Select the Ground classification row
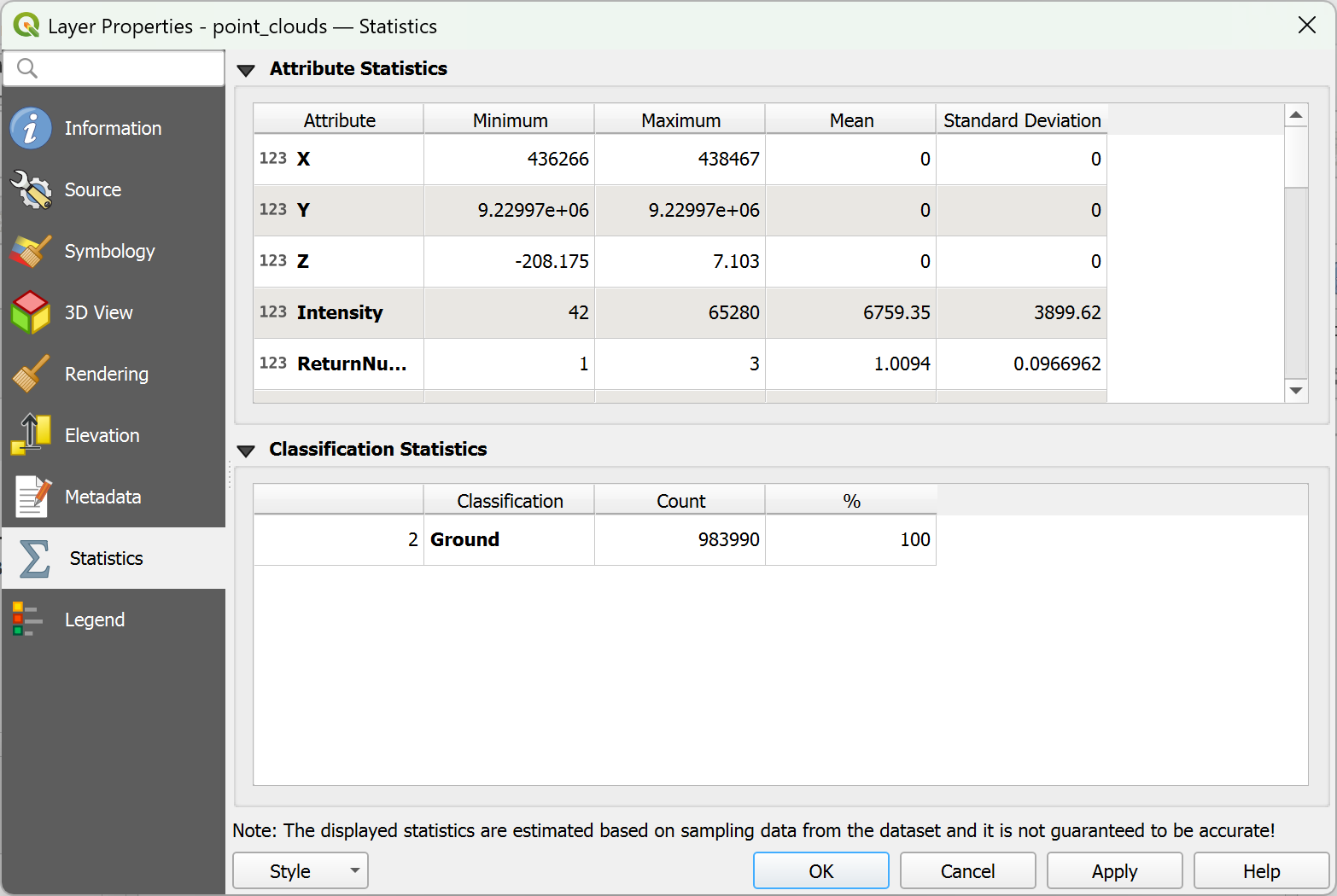 (595, 539)
